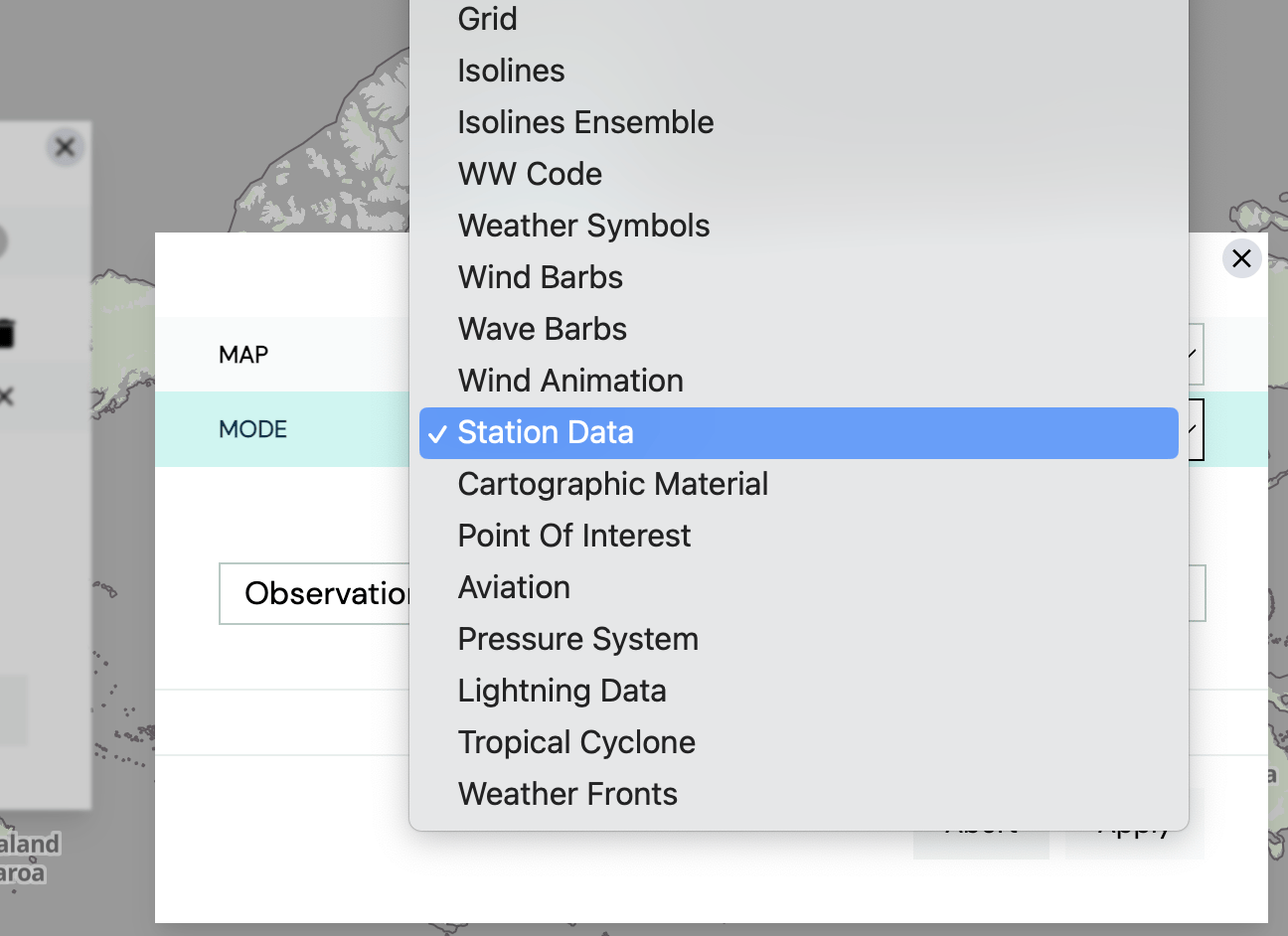Switch mode to Wind Animation

(570, 381)
